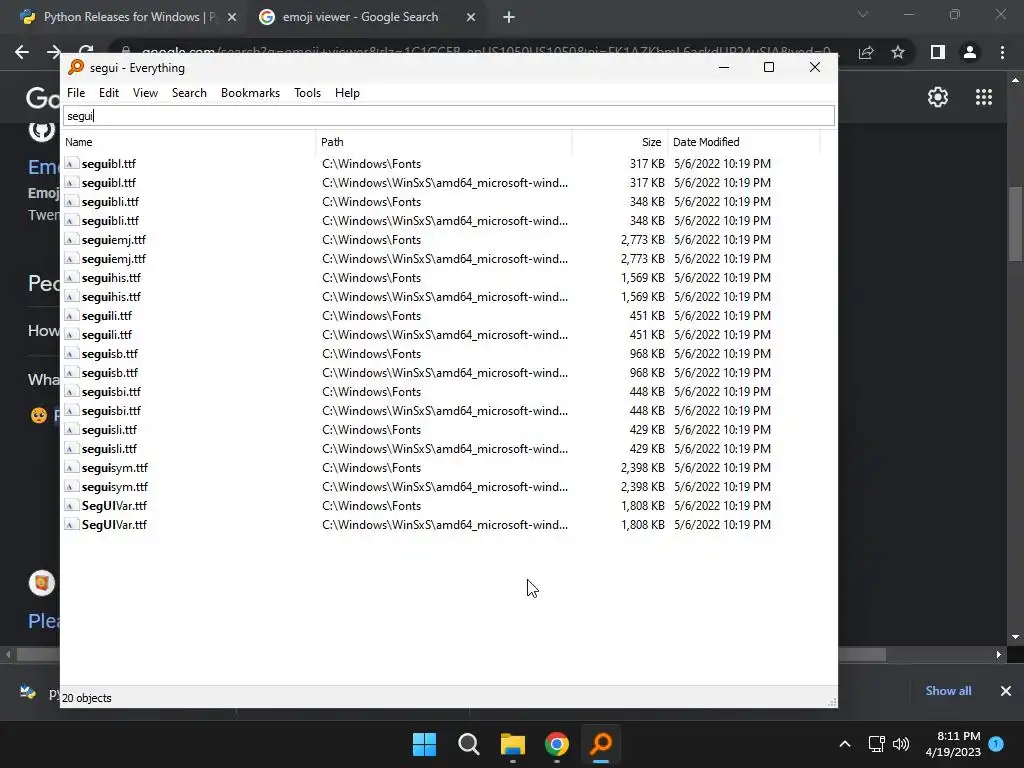Close the emoji viewer Chrome tab
The width and height of the screenshot is (1024, 768).
pyautogui.click(x=471, y=18)
